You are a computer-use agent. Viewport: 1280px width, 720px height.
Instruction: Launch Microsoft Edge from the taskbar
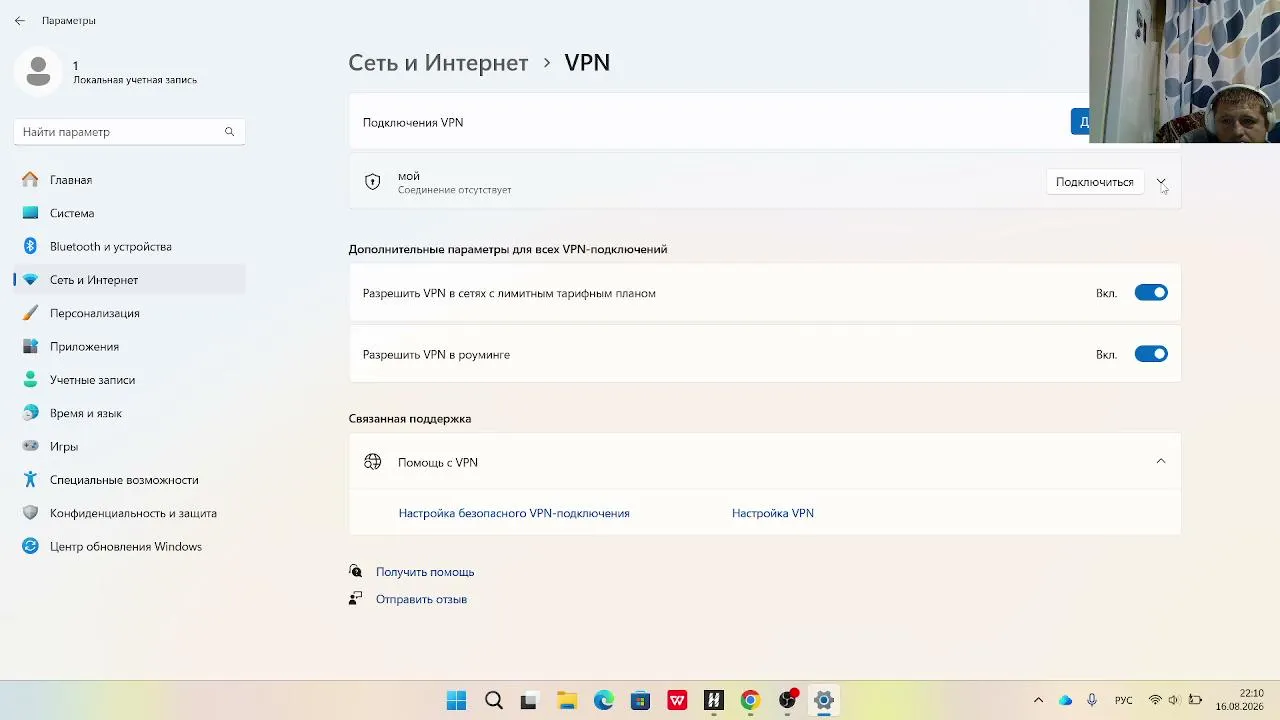[603, 700]
